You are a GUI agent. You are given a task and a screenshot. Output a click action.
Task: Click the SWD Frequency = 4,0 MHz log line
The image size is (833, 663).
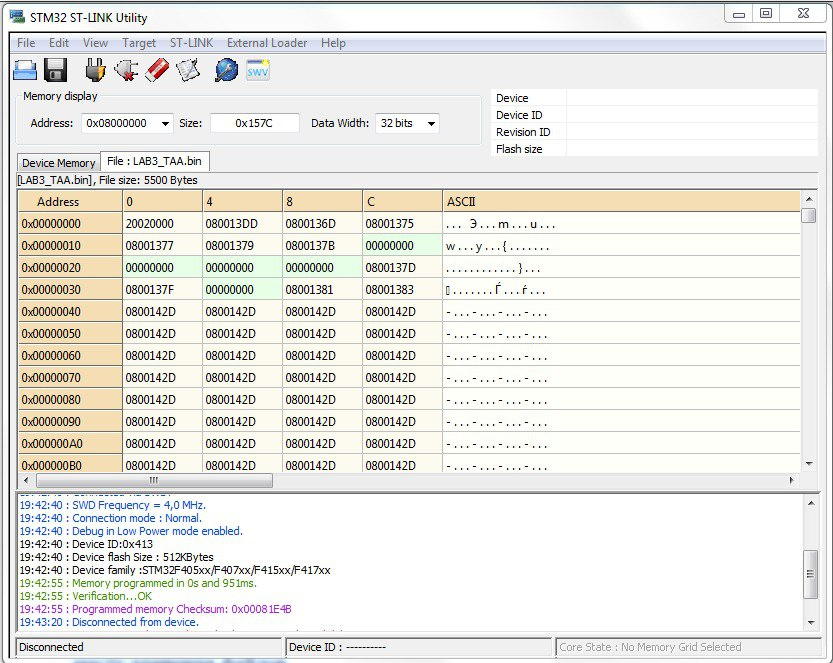pos(112,505)
